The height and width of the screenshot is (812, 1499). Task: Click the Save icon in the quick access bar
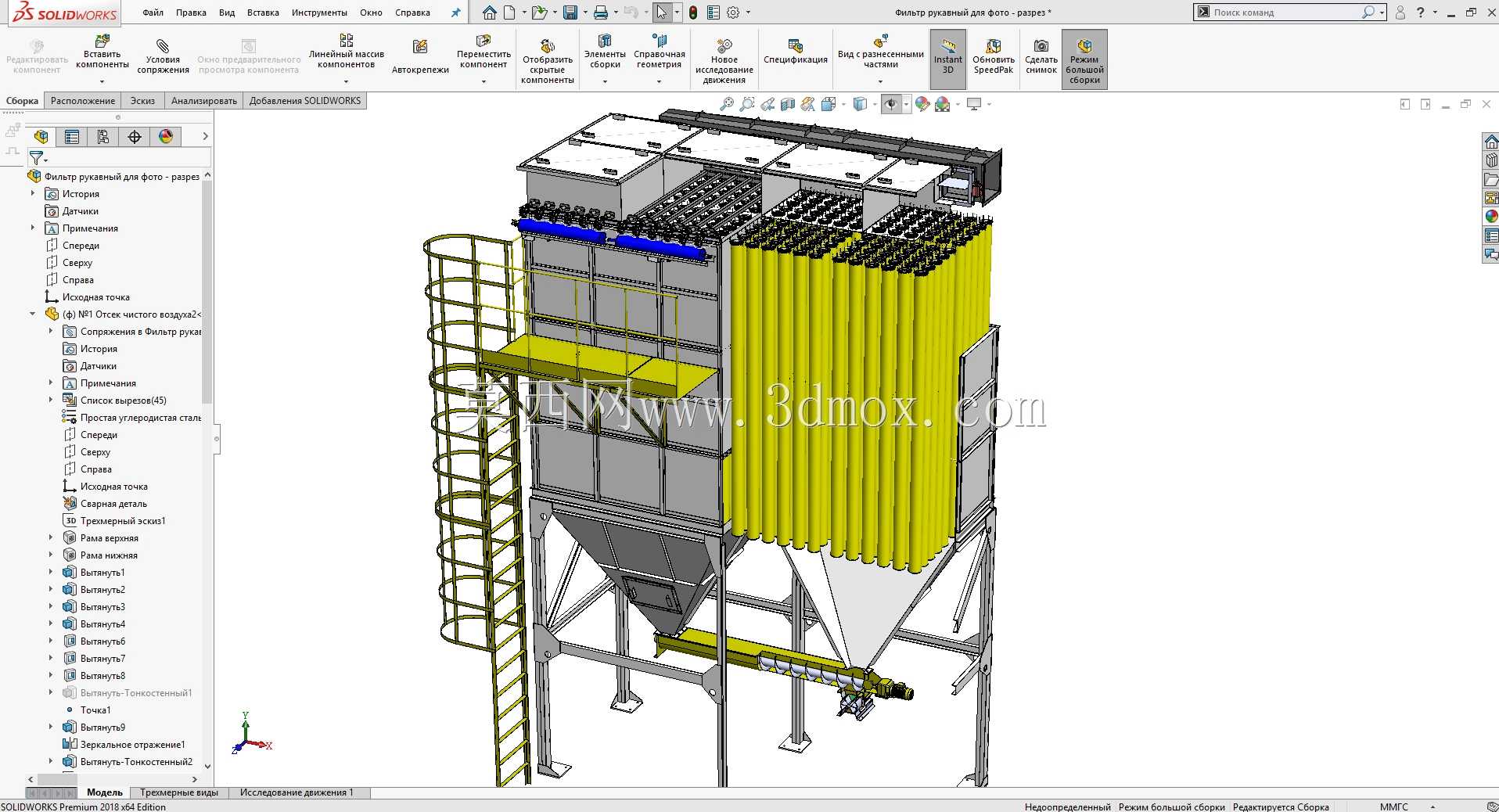point(570,13)
